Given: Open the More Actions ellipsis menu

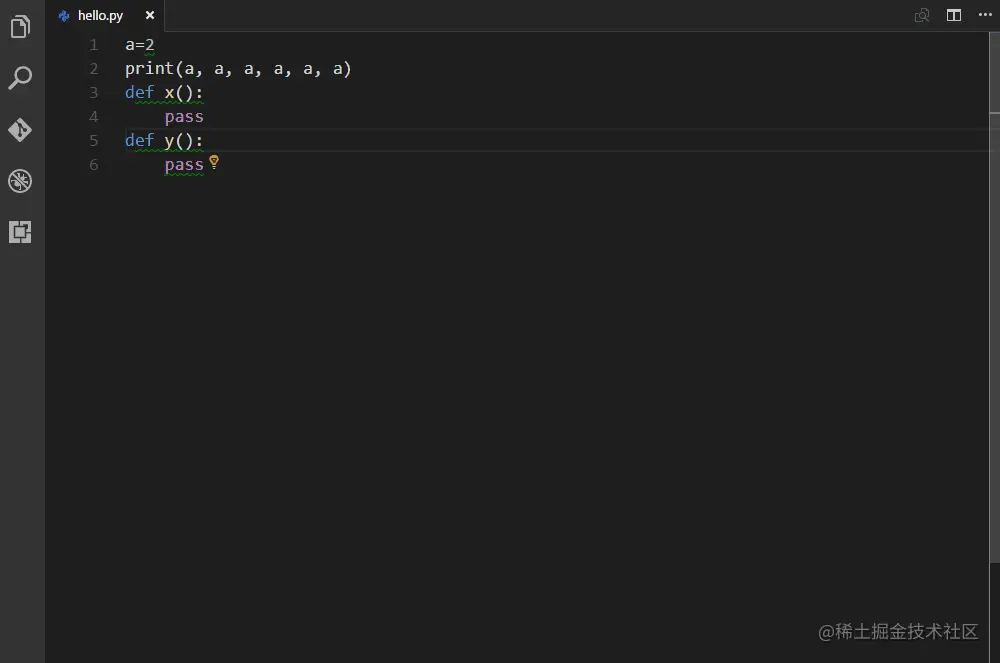Looking at the screenshot, I should (985, 15).
